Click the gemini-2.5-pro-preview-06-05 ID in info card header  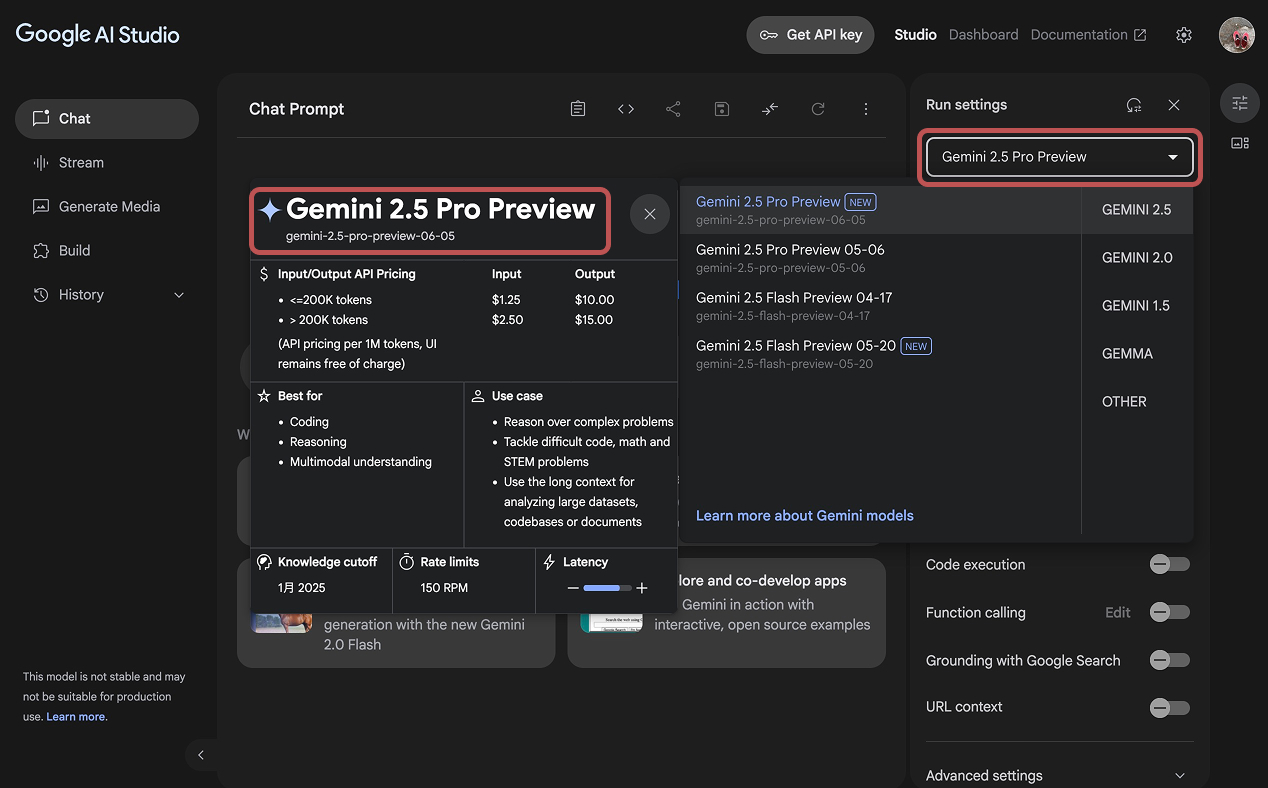[370, 237]
